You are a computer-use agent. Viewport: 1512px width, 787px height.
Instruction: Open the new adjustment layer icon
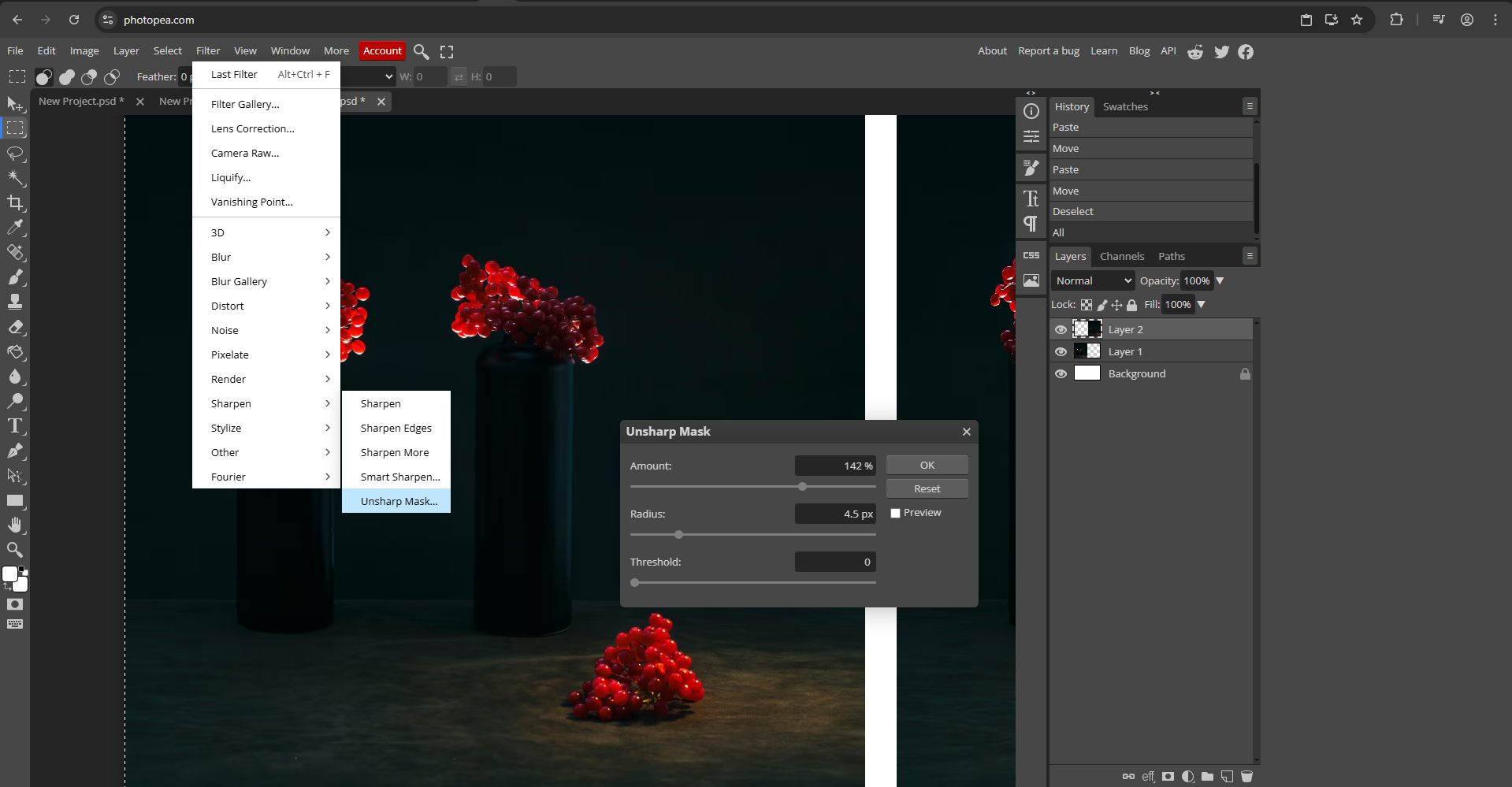click(1188, 777)
